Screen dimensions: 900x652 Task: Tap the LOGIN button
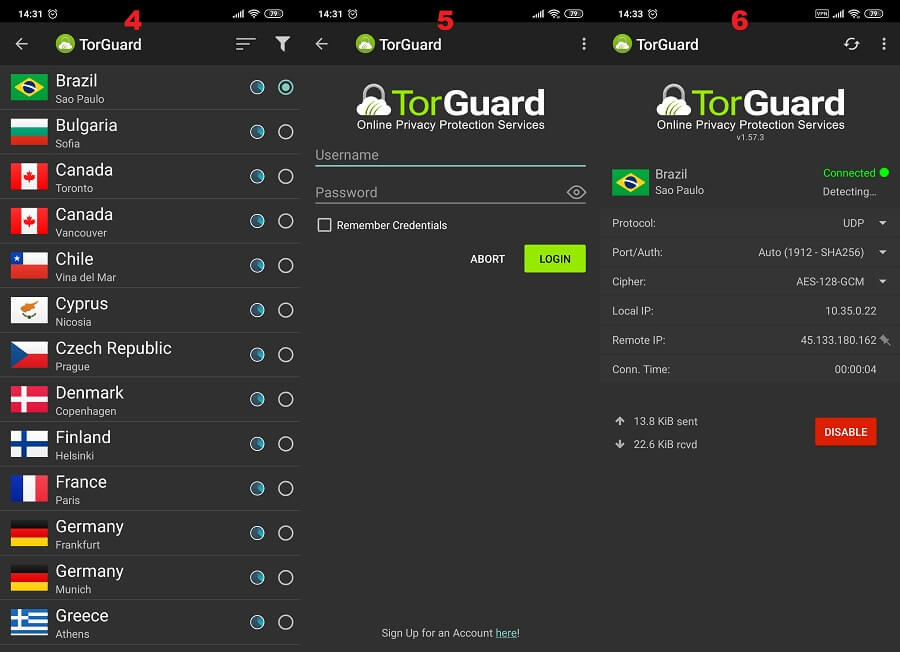pyautogui.click(x=555, y=259)
